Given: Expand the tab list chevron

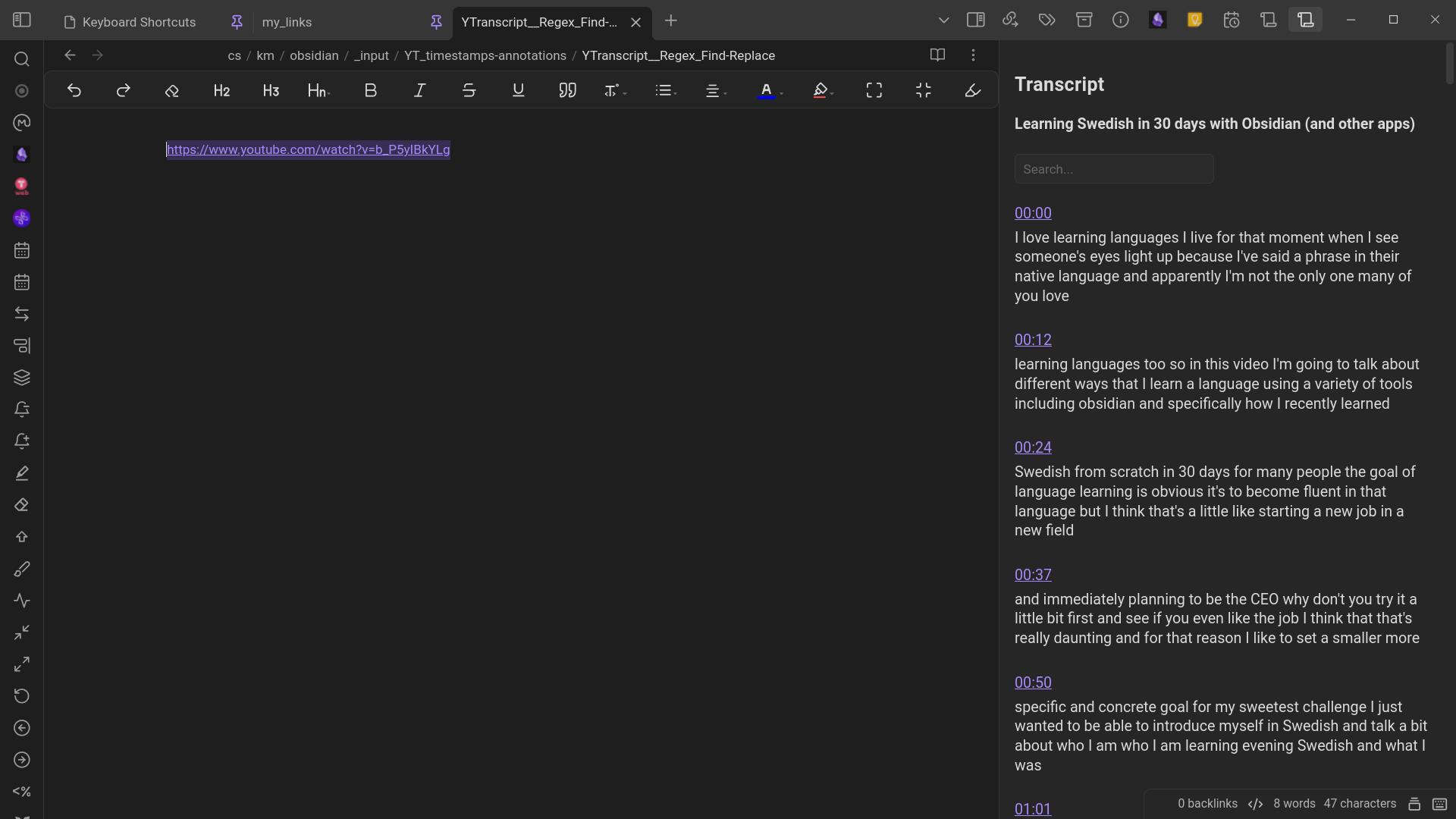Looking at the screenshot, I should tap(943, 20).
